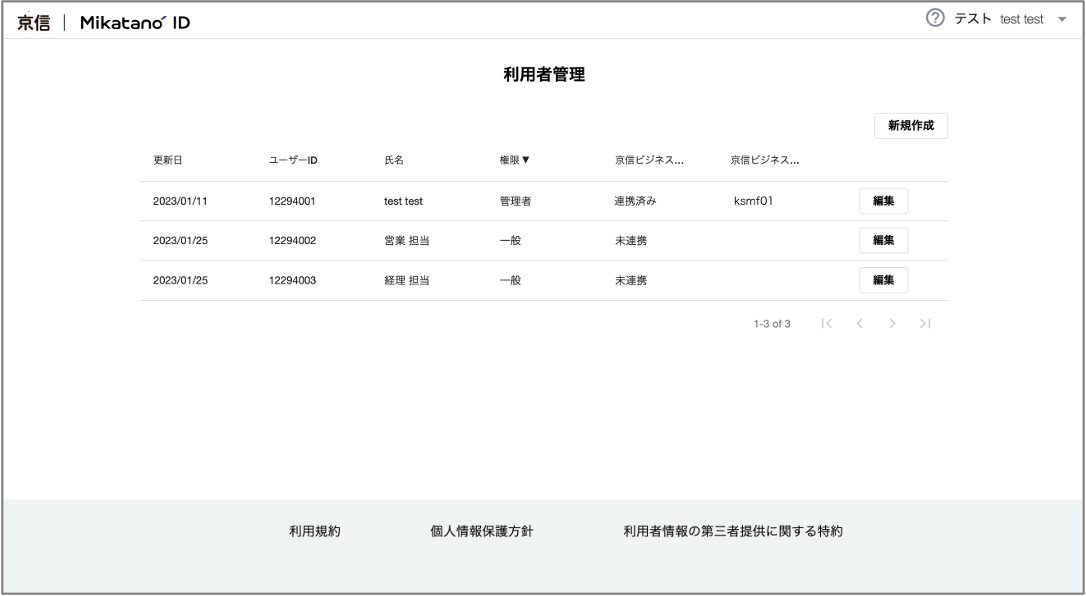Click the 1-3 of 3 pagination text
The image size is (1086, 596).
coord(772,324)
